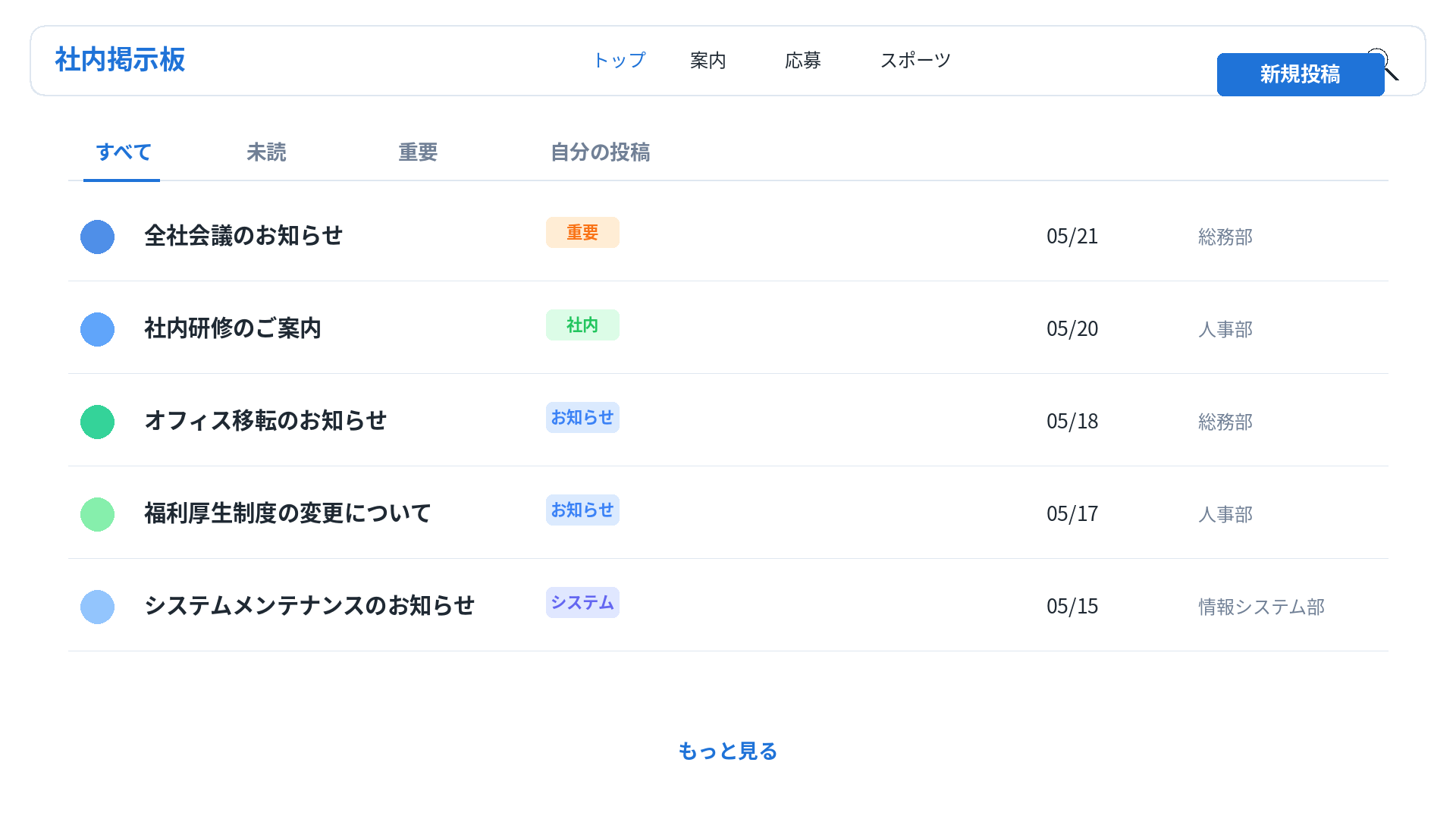The height and width of the screenshot is (819, 1456).
Task: Switch to the 重要 tab
Action: 418,152
